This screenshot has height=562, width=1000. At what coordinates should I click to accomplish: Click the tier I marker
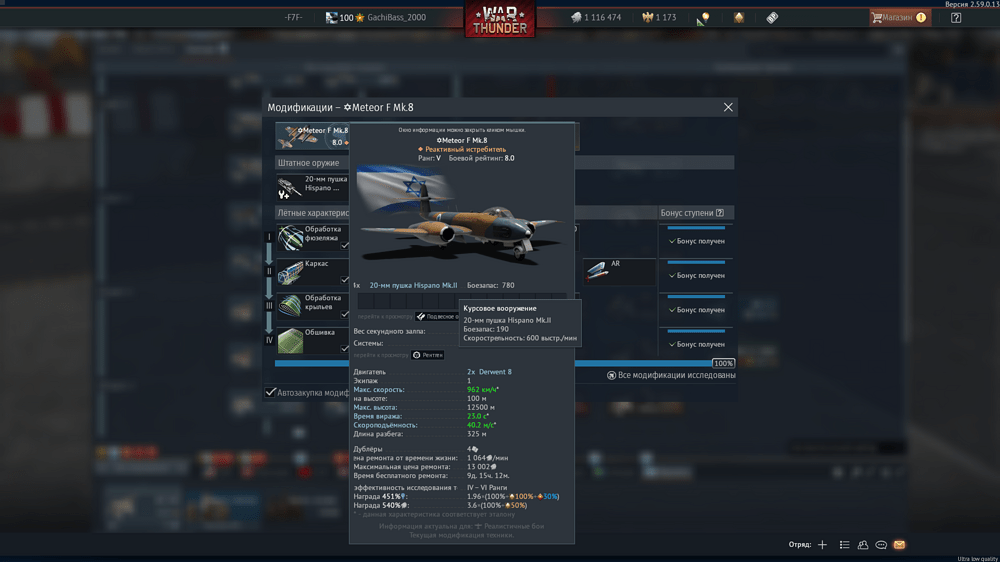[269, 237]
